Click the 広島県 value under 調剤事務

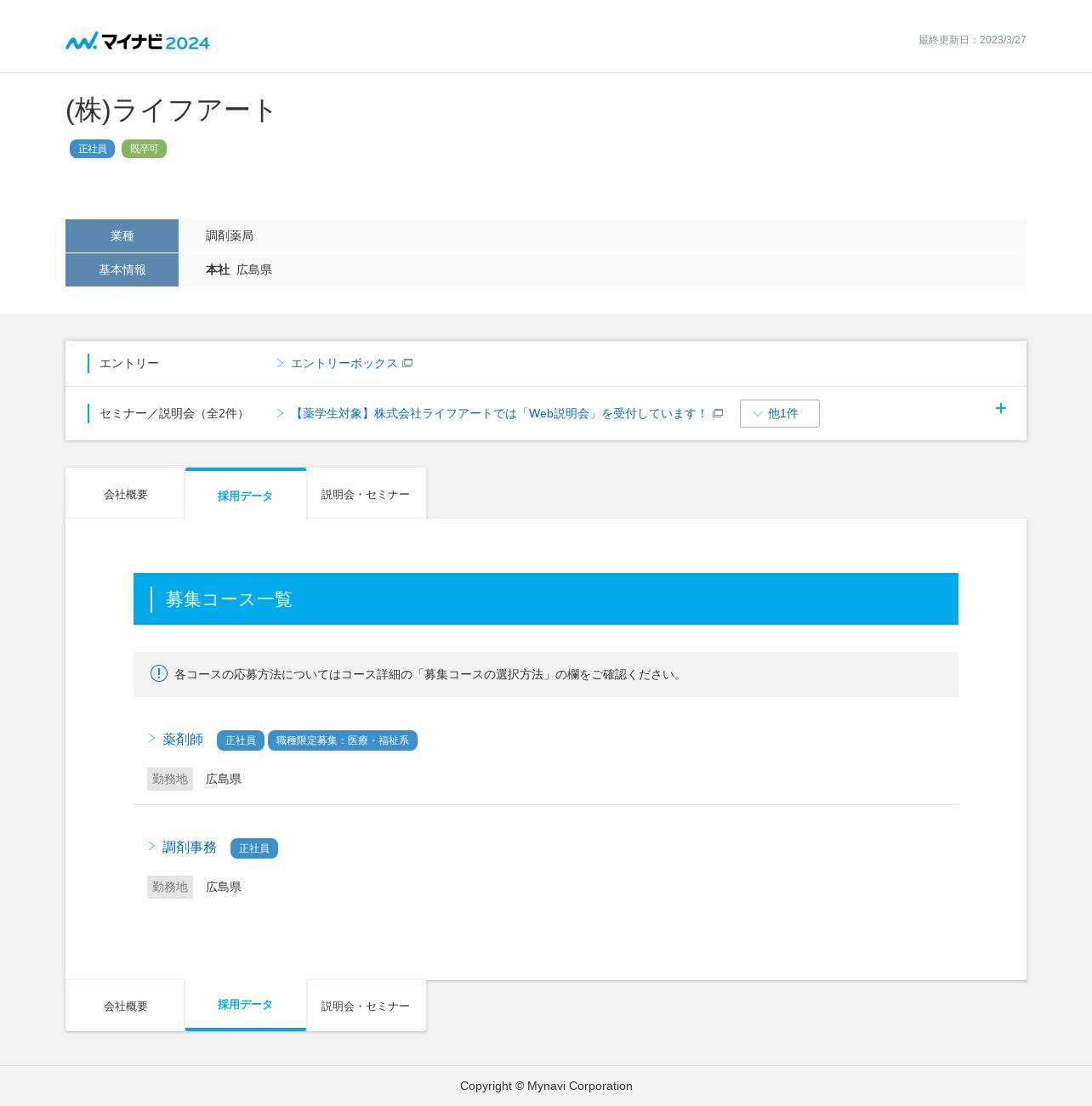[224, 887]
